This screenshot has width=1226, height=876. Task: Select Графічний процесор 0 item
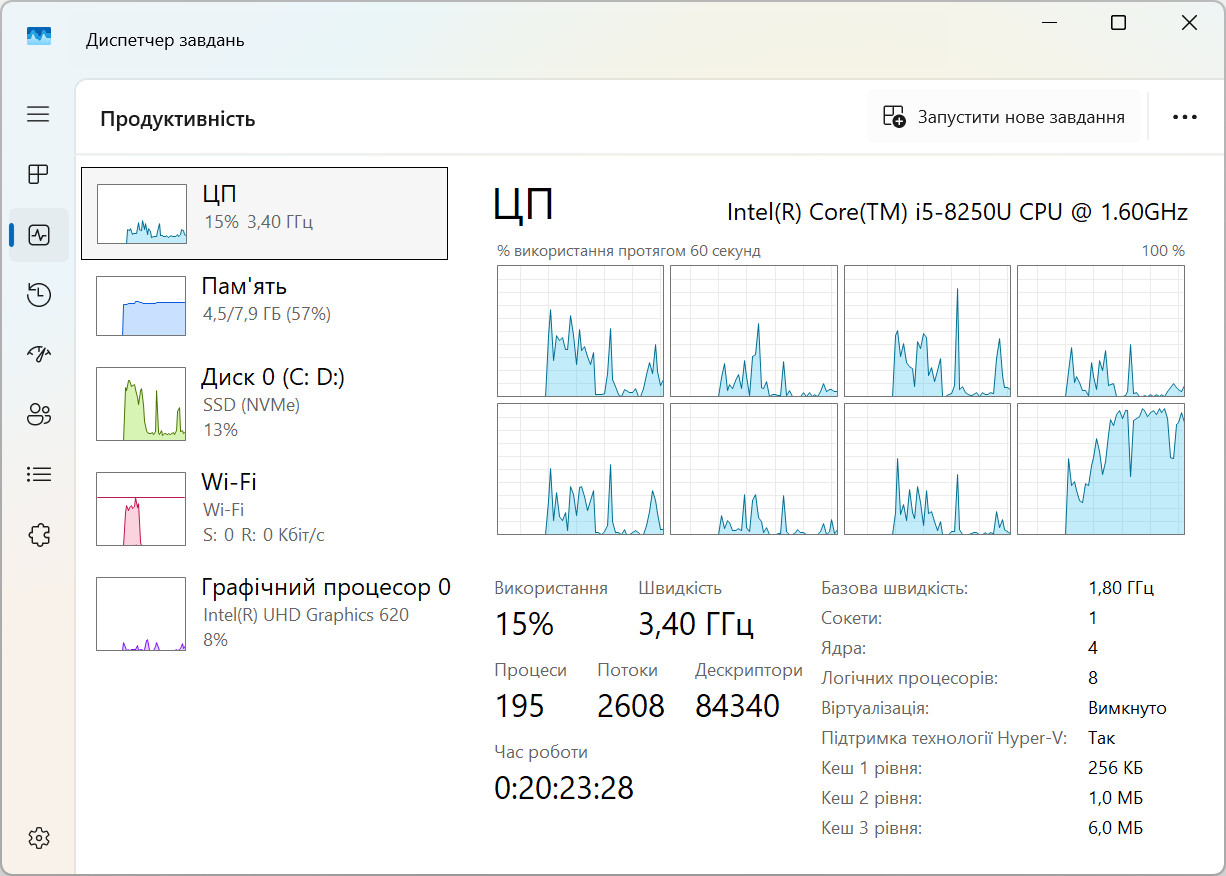[x=264, y=613]
